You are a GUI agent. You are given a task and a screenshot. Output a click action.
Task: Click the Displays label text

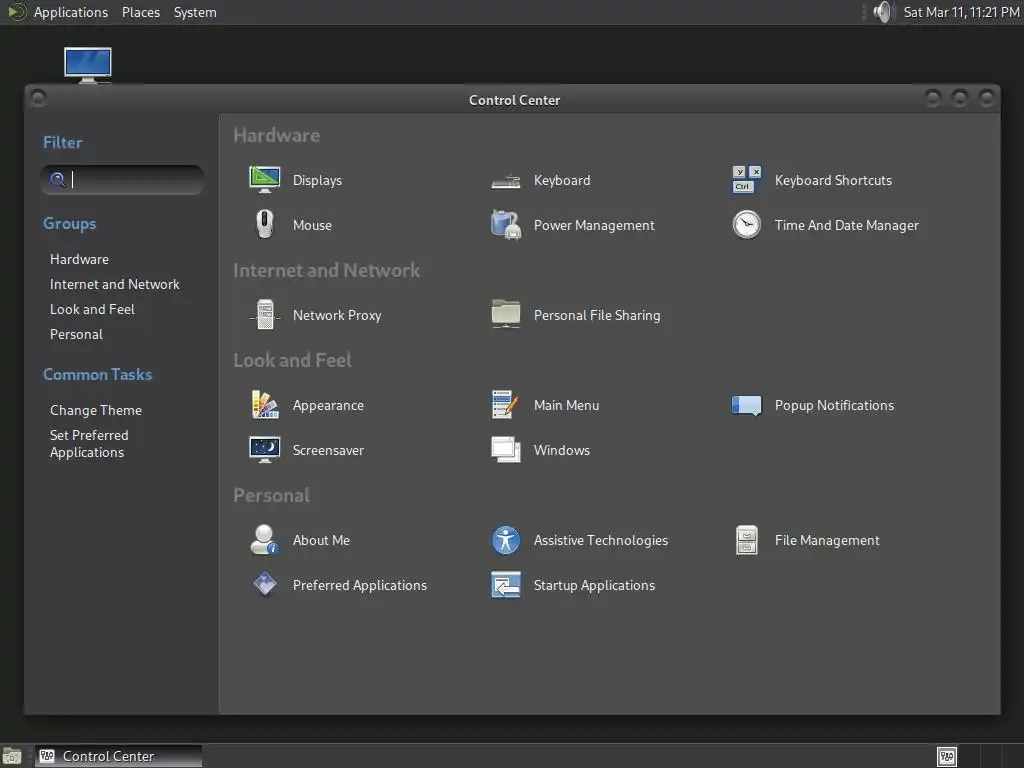(317, 180)
